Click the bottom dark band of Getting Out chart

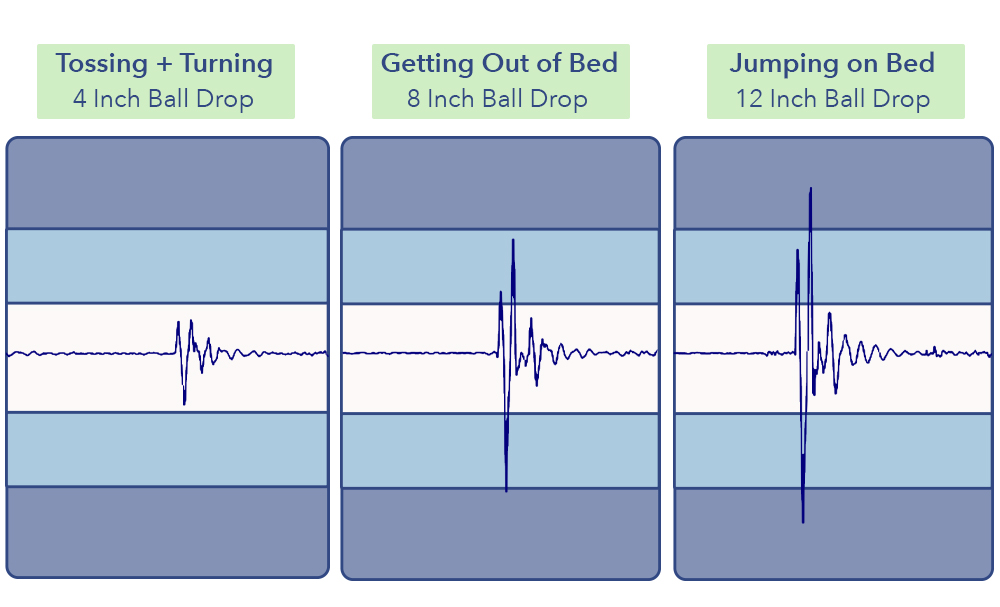pyautogui.click(x=501, y=534)
